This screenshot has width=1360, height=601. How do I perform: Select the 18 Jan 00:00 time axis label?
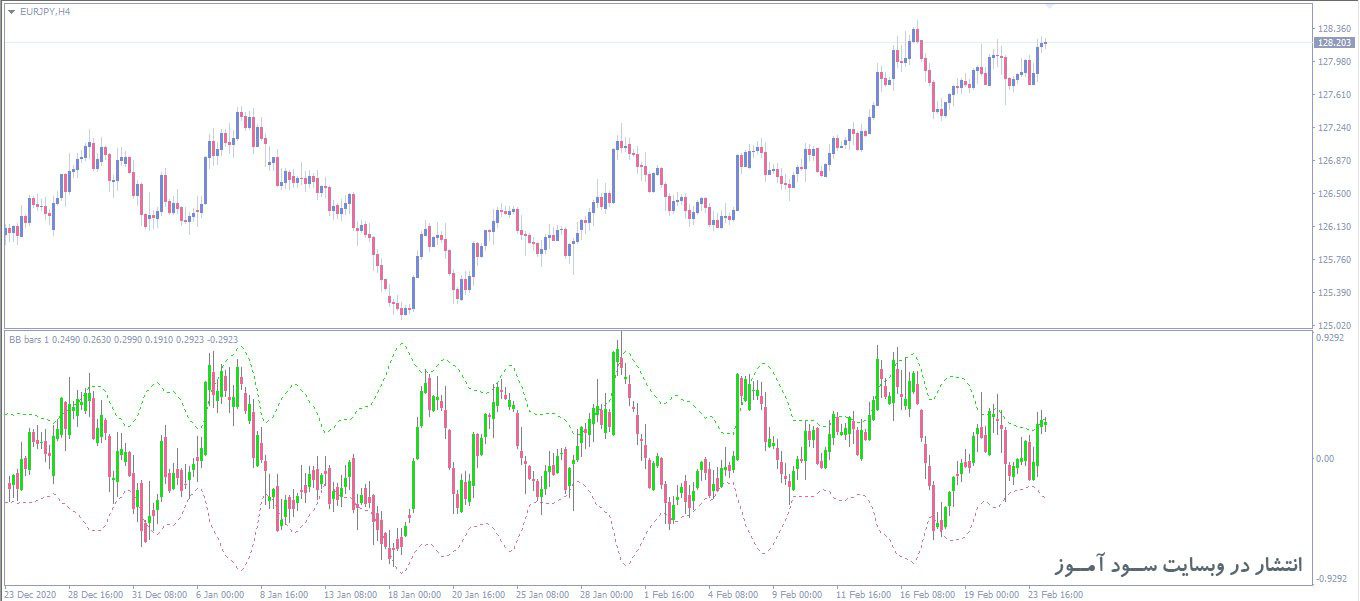(x=414, y=594)
